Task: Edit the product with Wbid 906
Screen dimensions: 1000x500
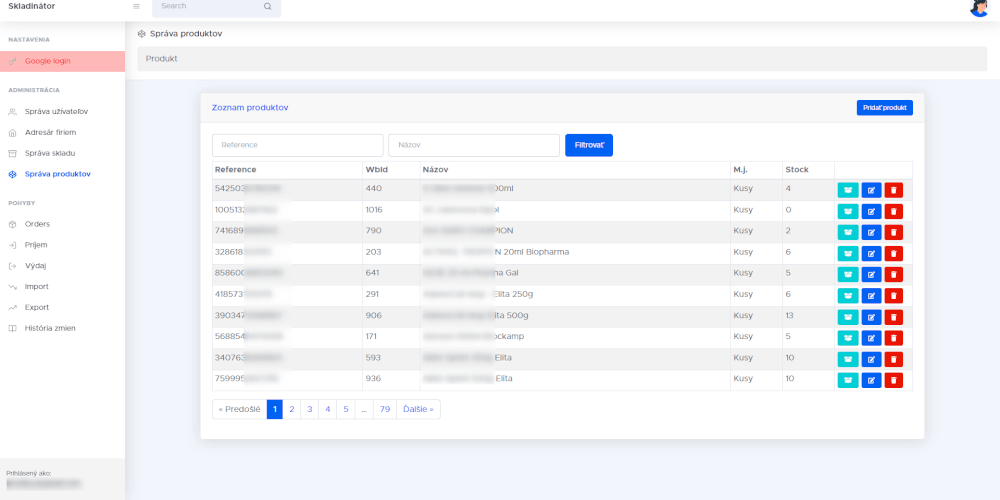Action: pyautogui.click(x=870, y=316)
